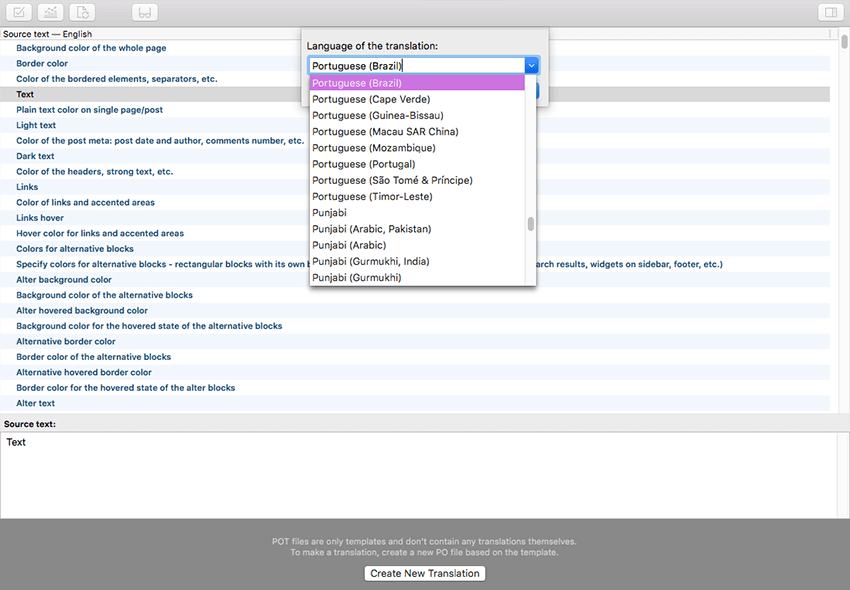Choose the highlighted Portuguese (Brazil) list entry

tap(357, 83)
